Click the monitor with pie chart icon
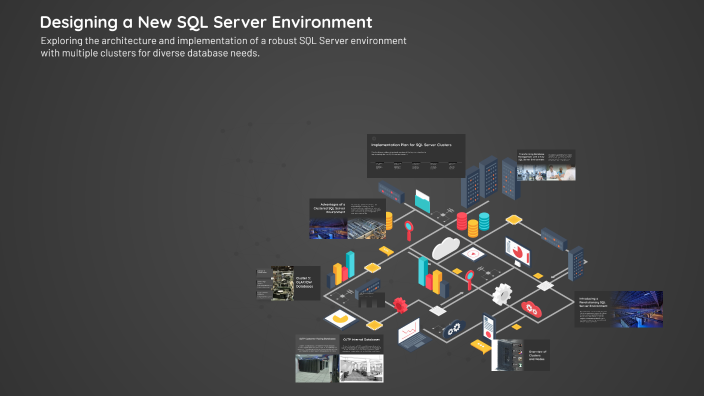The width and height of the screenshot is (704, 396). pyautogui.click(x=518, y=252)
